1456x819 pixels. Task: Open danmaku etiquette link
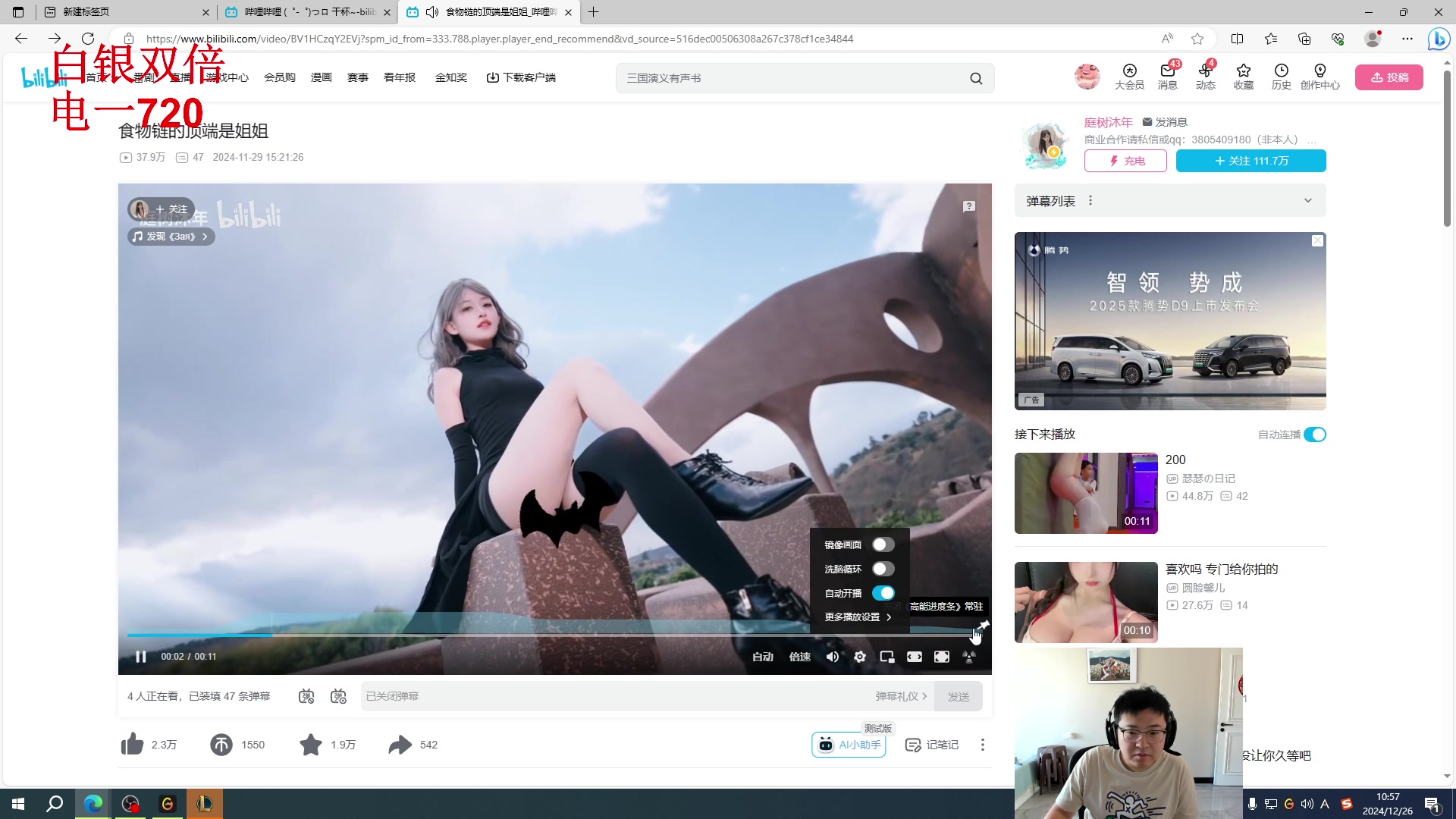point(901,696)
